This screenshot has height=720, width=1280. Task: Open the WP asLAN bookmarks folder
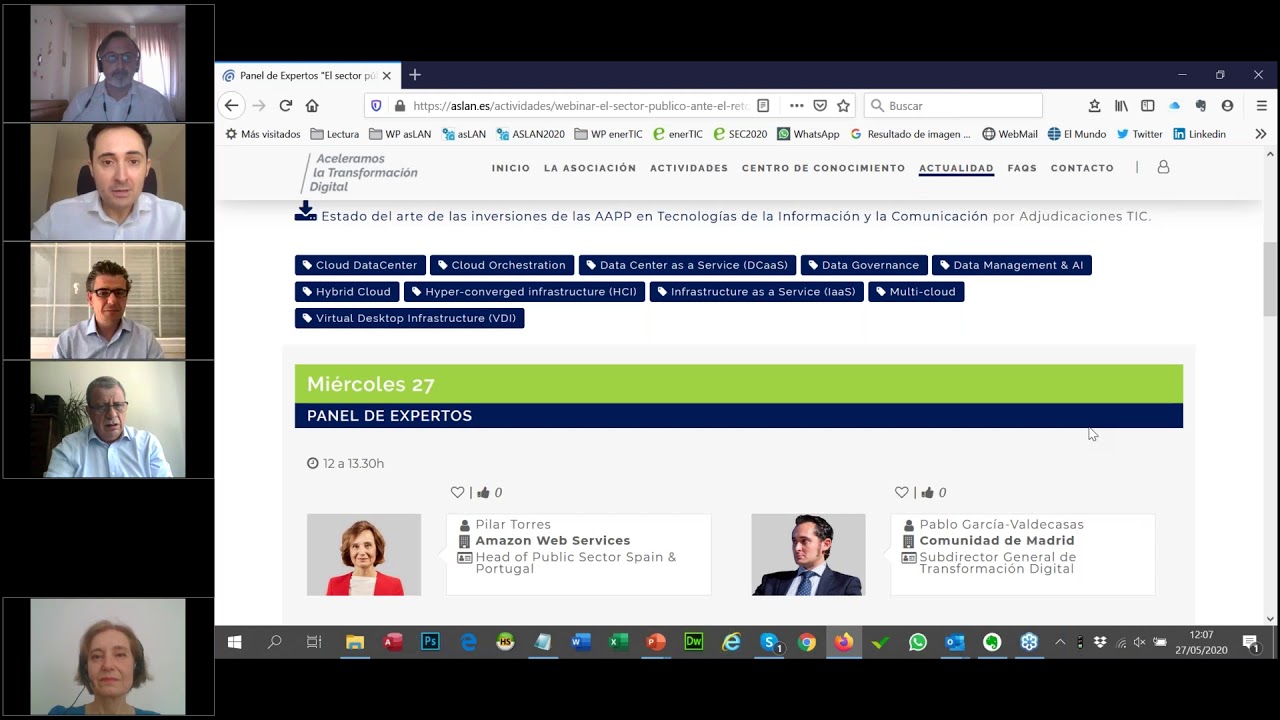[399, 134]
